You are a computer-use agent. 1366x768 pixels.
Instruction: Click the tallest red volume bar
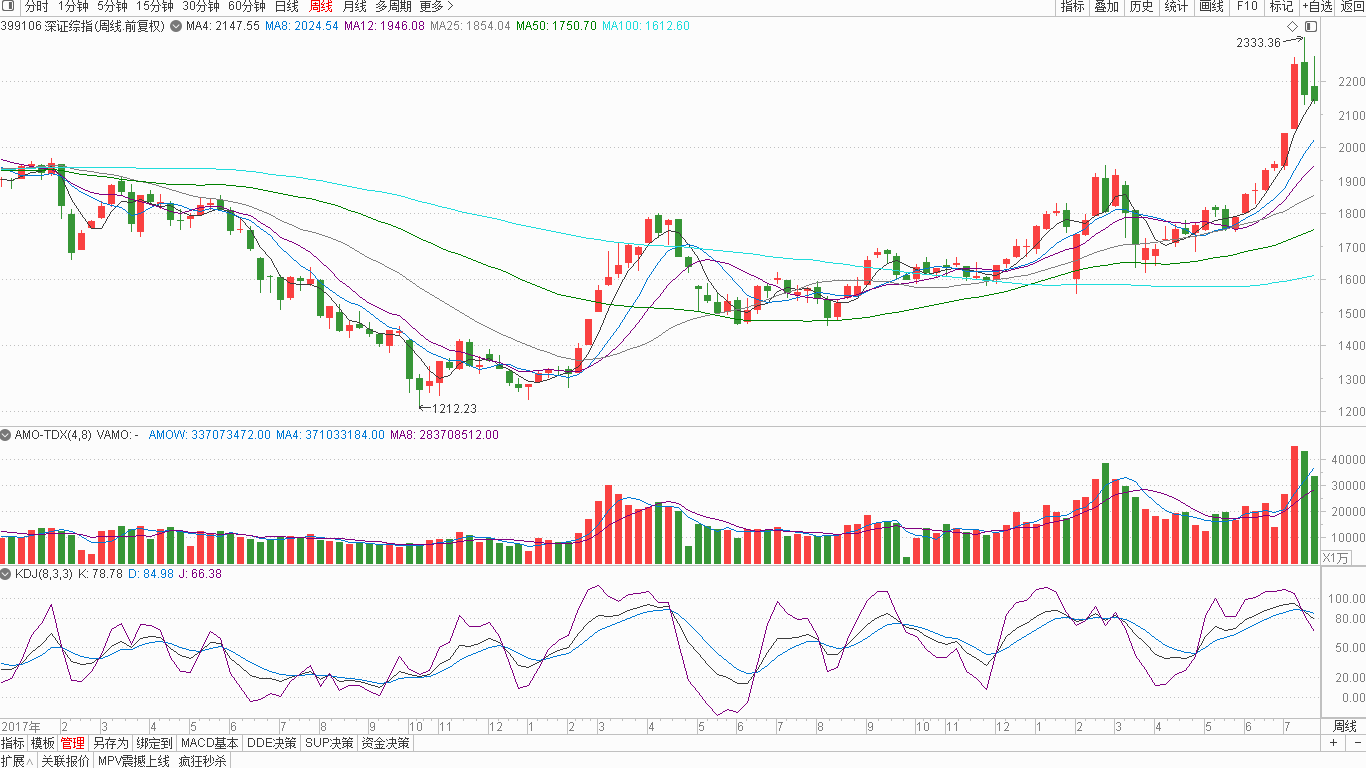[x=1294, y=505]
